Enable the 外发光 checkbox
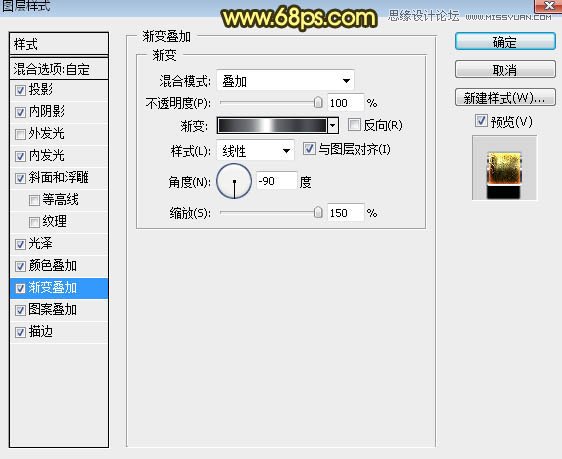The height and width of the screenshot is (459, 562). coord(20,134)
